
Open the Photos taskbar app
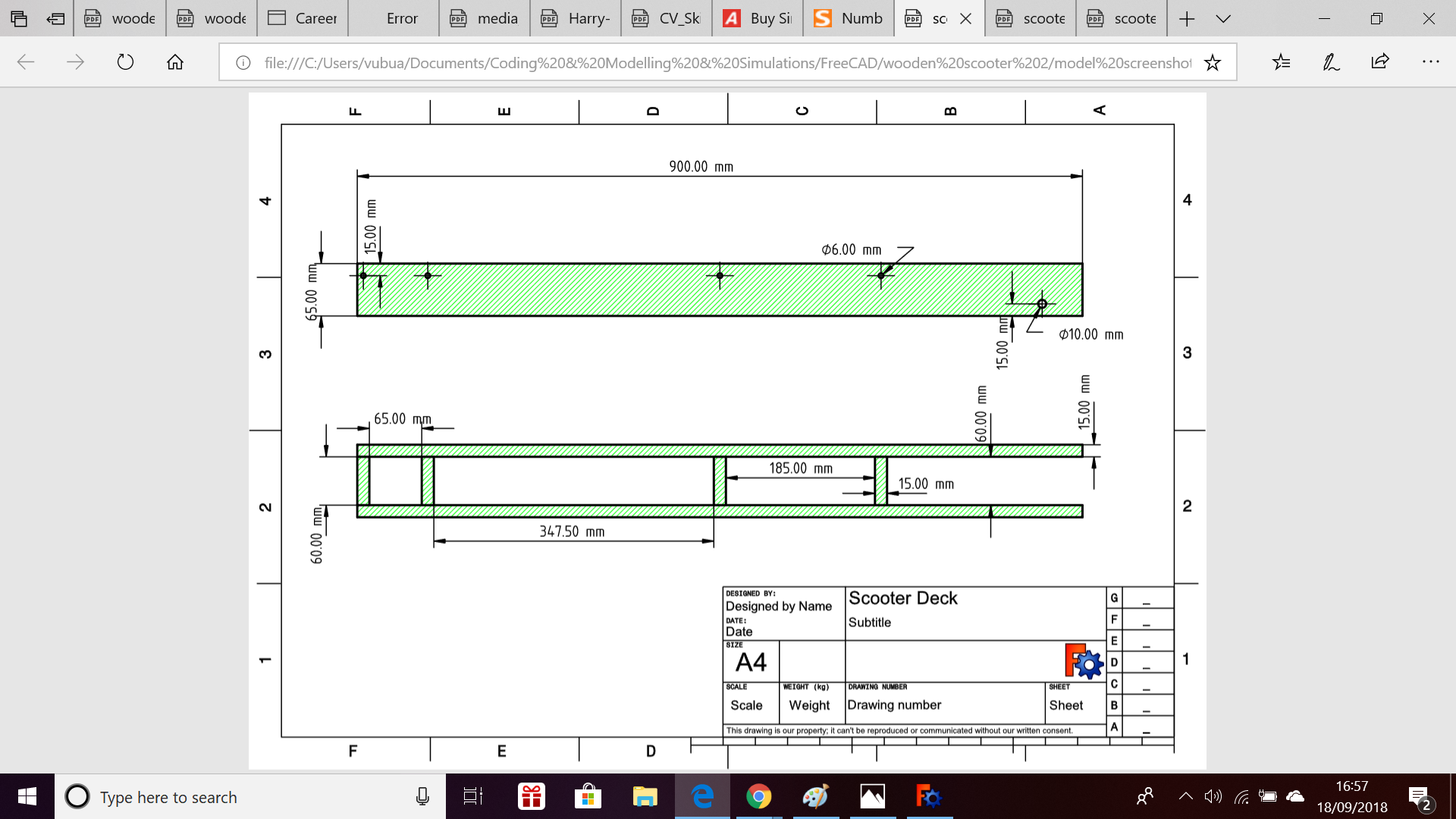pos(872,796)
